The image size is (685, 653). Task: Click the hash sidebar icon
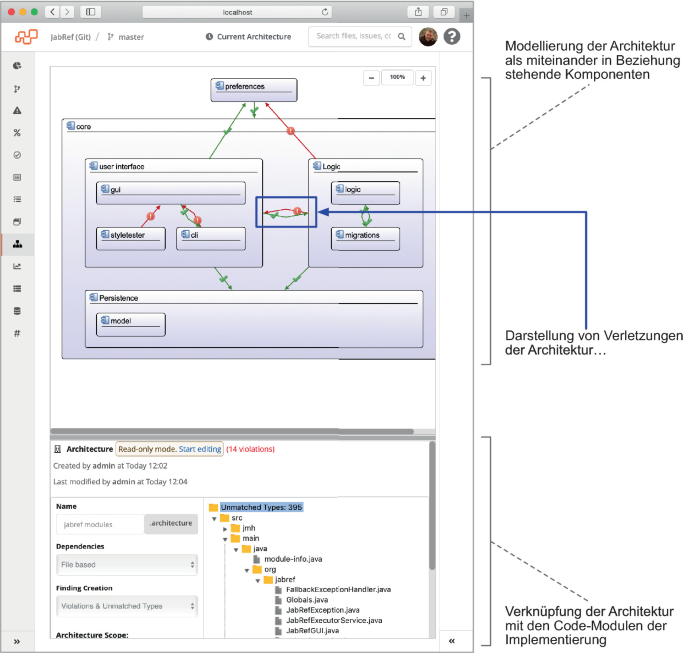[17, 333]
